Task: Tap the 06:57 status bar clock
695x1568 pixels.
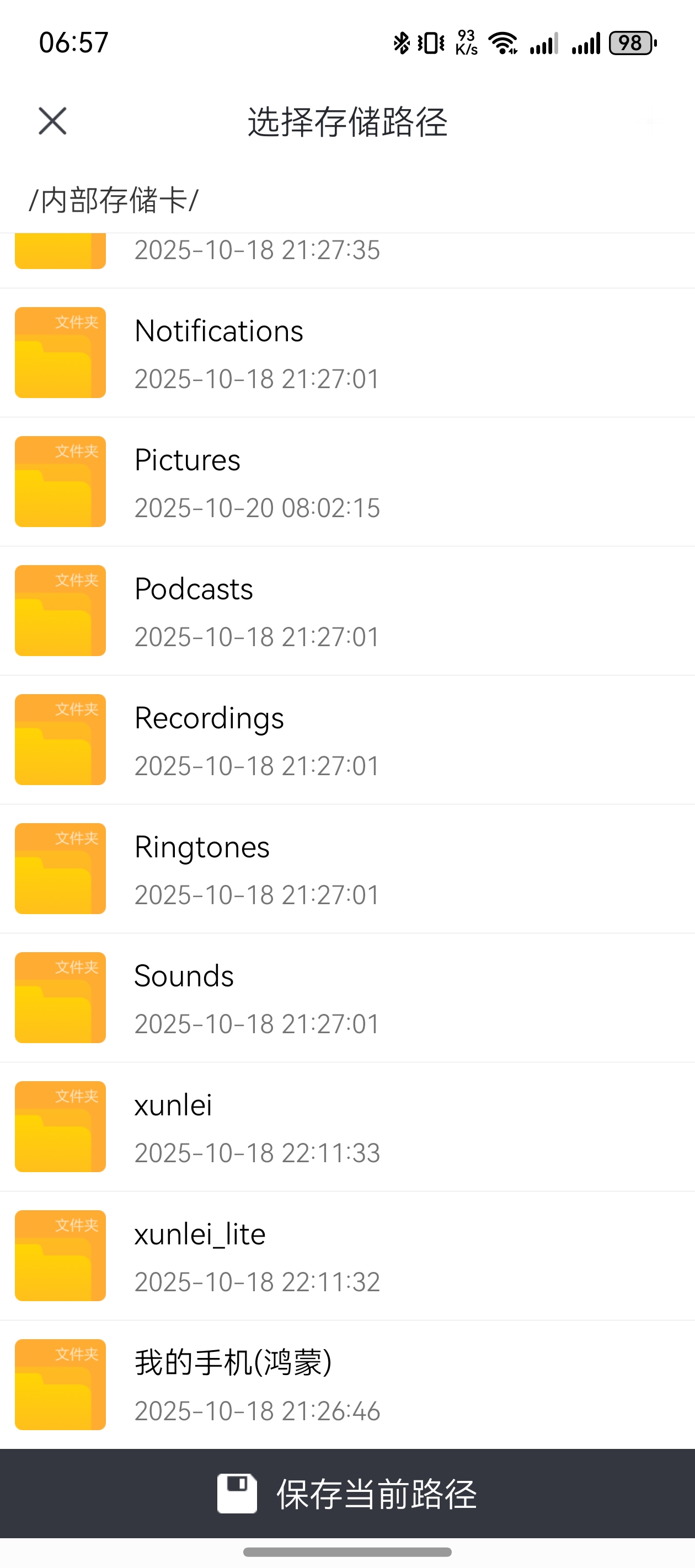Action: (x=74, y=42)
